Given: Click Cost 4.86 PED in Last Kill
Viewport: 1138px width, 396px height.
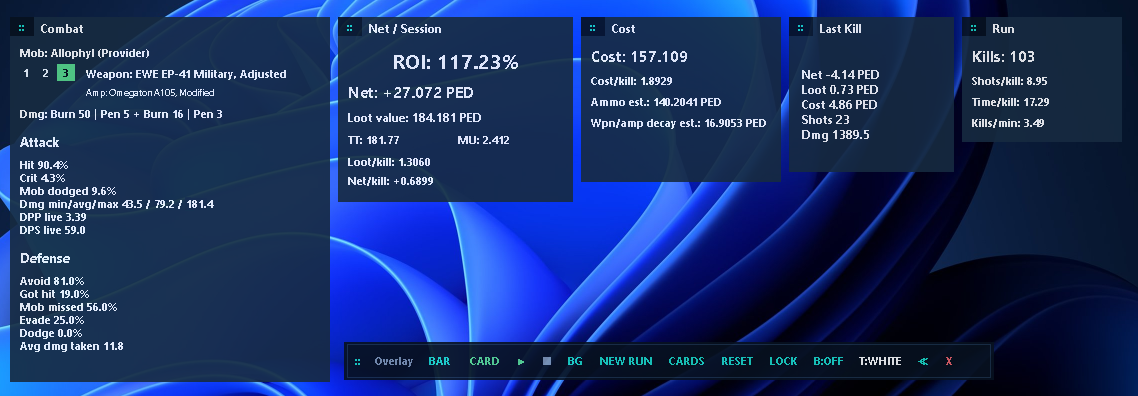Looking at the screenshot, I should point(839,105).
